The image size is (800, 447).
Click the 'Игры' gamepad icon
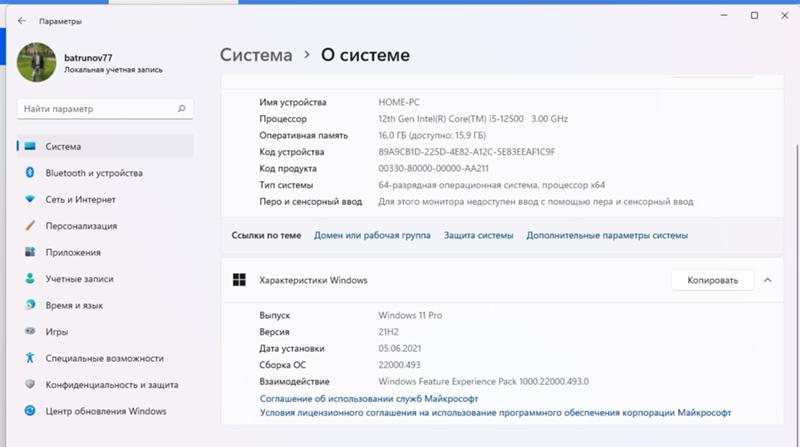[x=30, y=332]
